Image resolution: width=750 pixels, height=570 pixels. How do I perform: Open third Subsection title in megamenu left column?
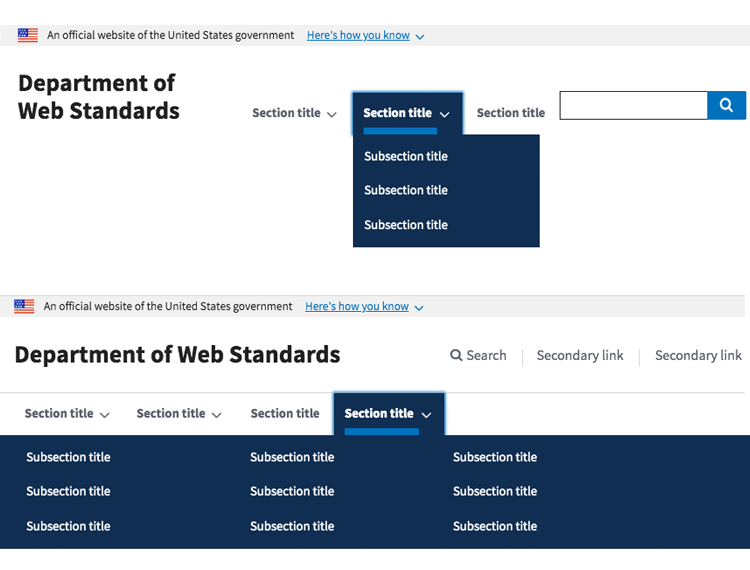pos(68,526)
